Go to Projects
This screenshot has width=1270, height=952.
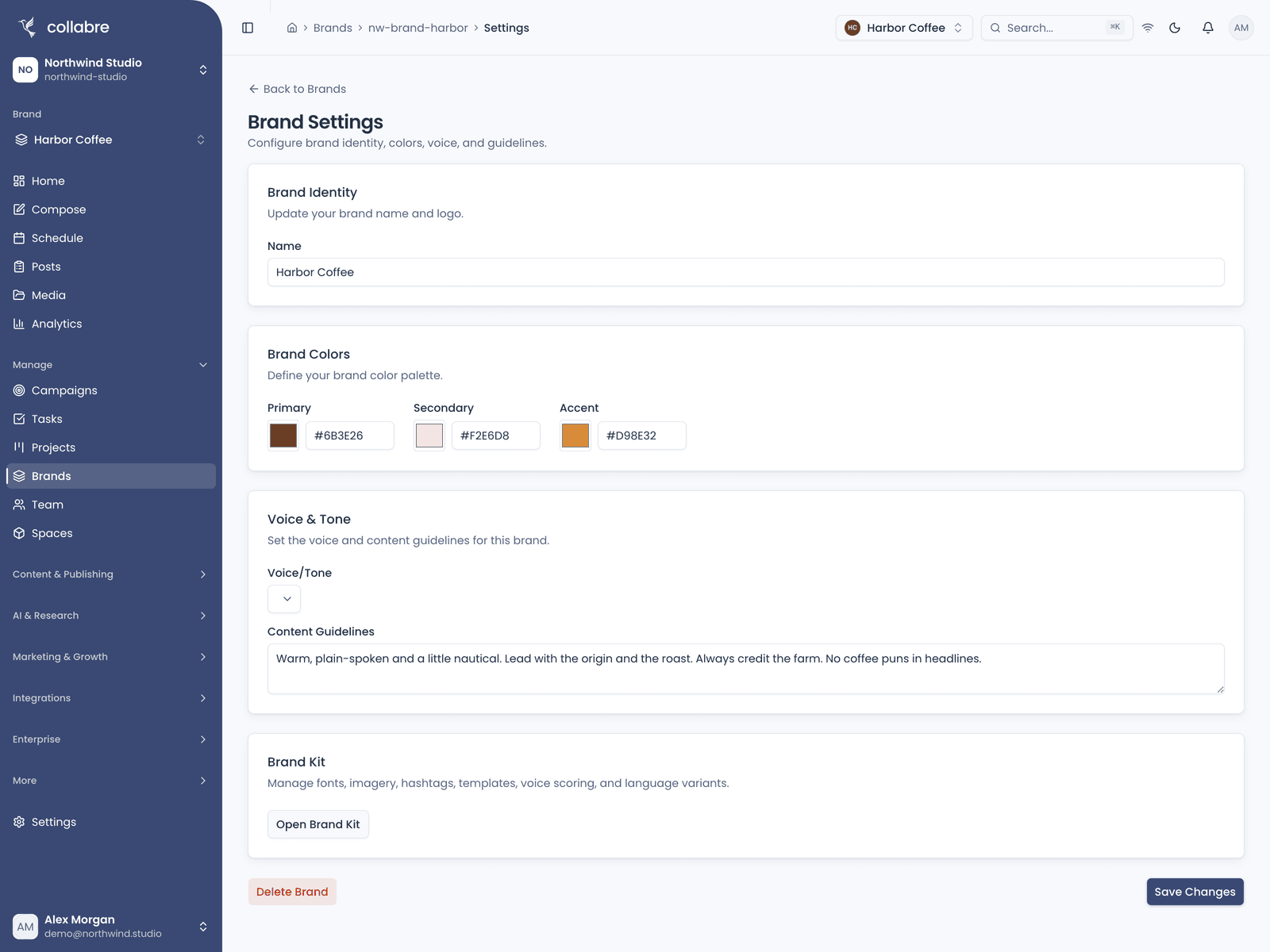click(x=111, y=447)
